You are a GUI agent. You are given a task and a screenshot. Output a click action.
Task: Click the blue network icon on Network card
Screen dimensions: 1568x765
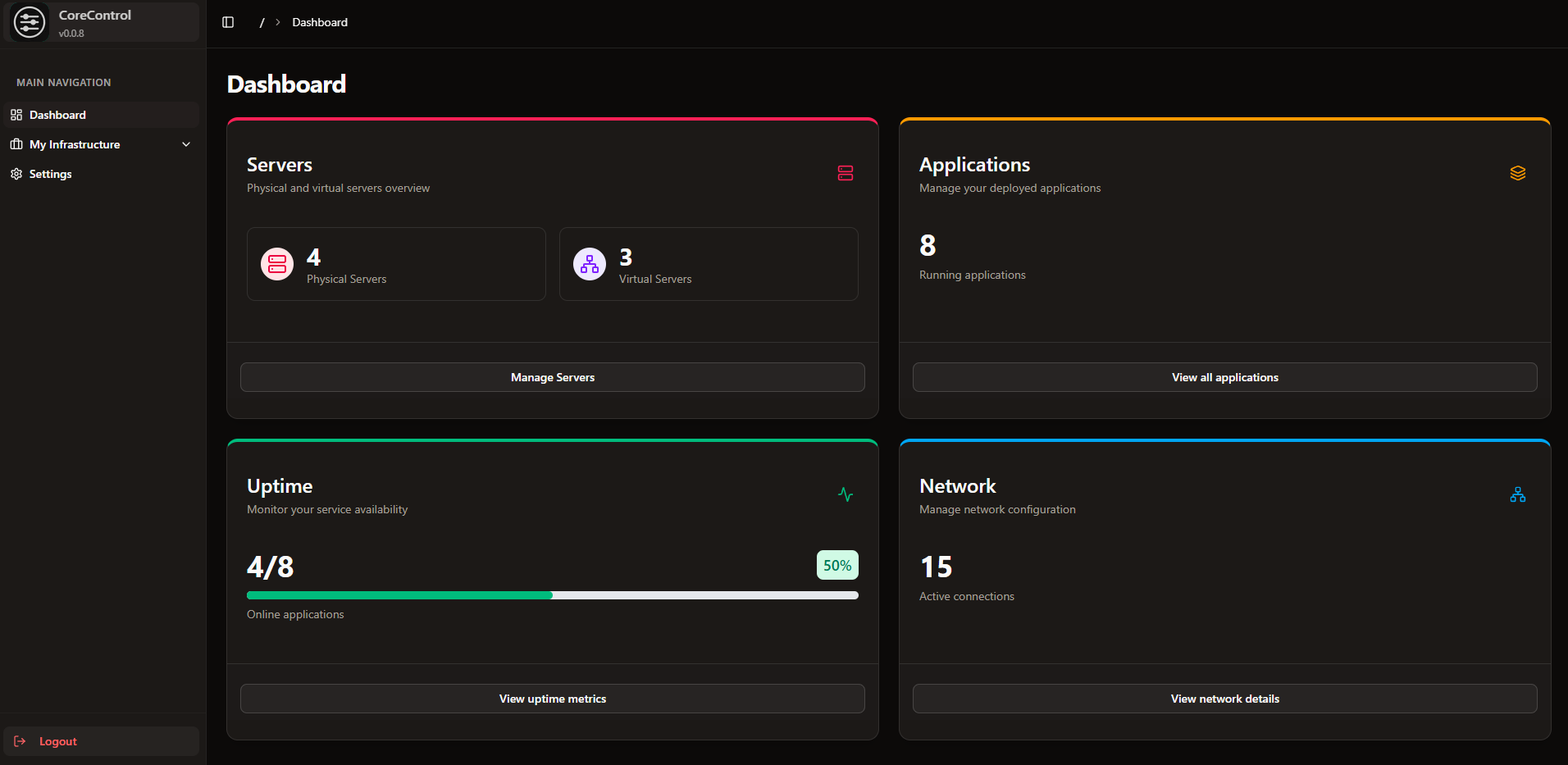coord(1517,494)
